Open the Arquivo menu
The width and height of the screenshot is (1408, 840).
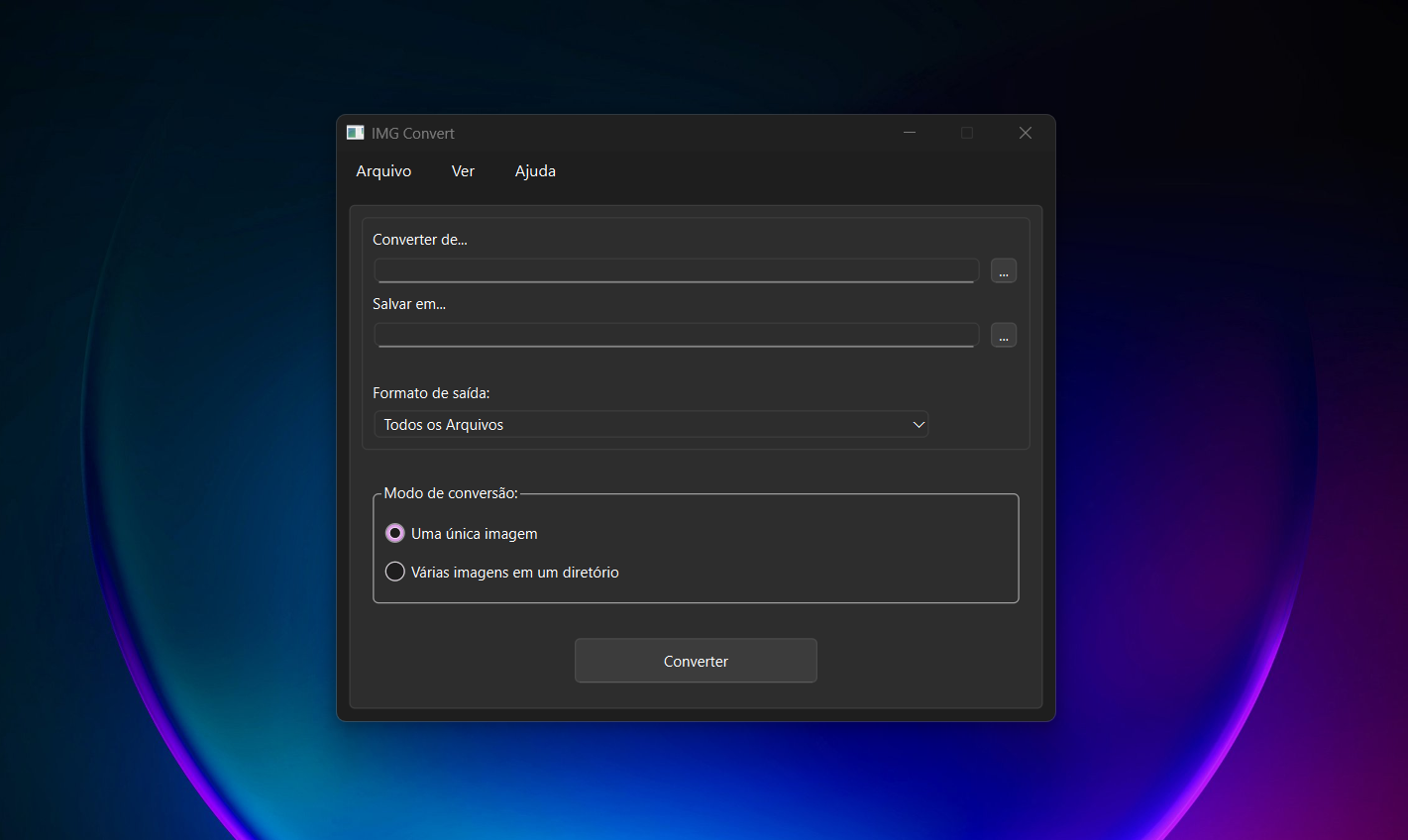pyautogui.click(x=383, y=171)
